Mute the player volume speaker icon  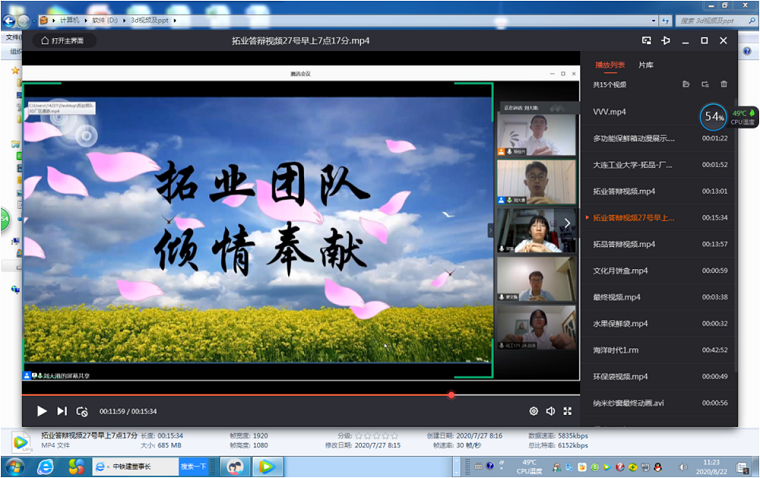[x=550, y=411]
